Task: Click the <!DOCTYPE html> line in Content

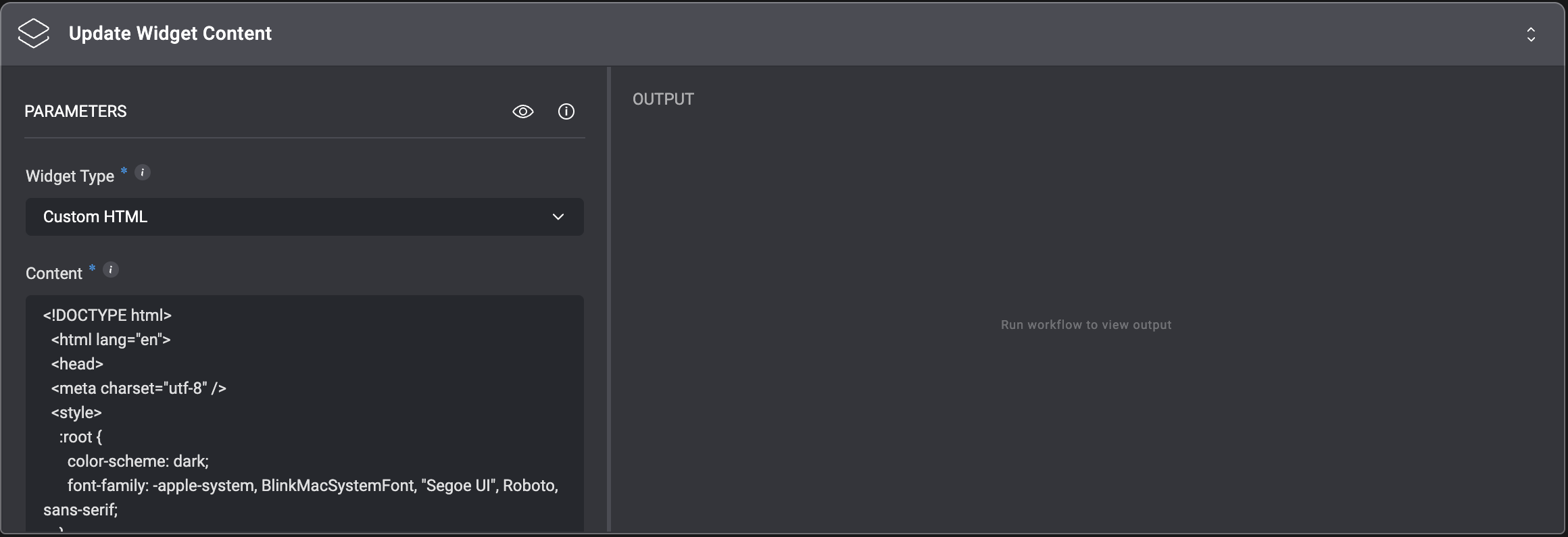Action: [x=107, y=315]
